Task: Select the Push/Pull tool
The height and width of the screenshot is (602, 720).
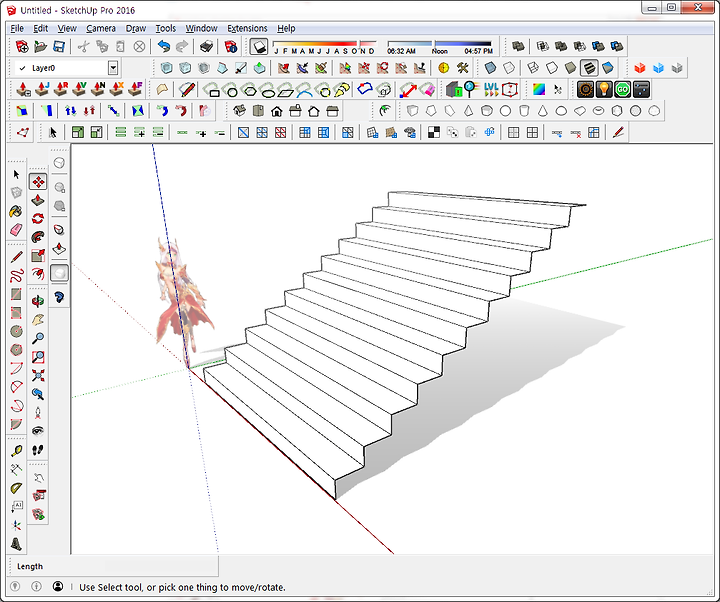Action: [x=38, y=200]
